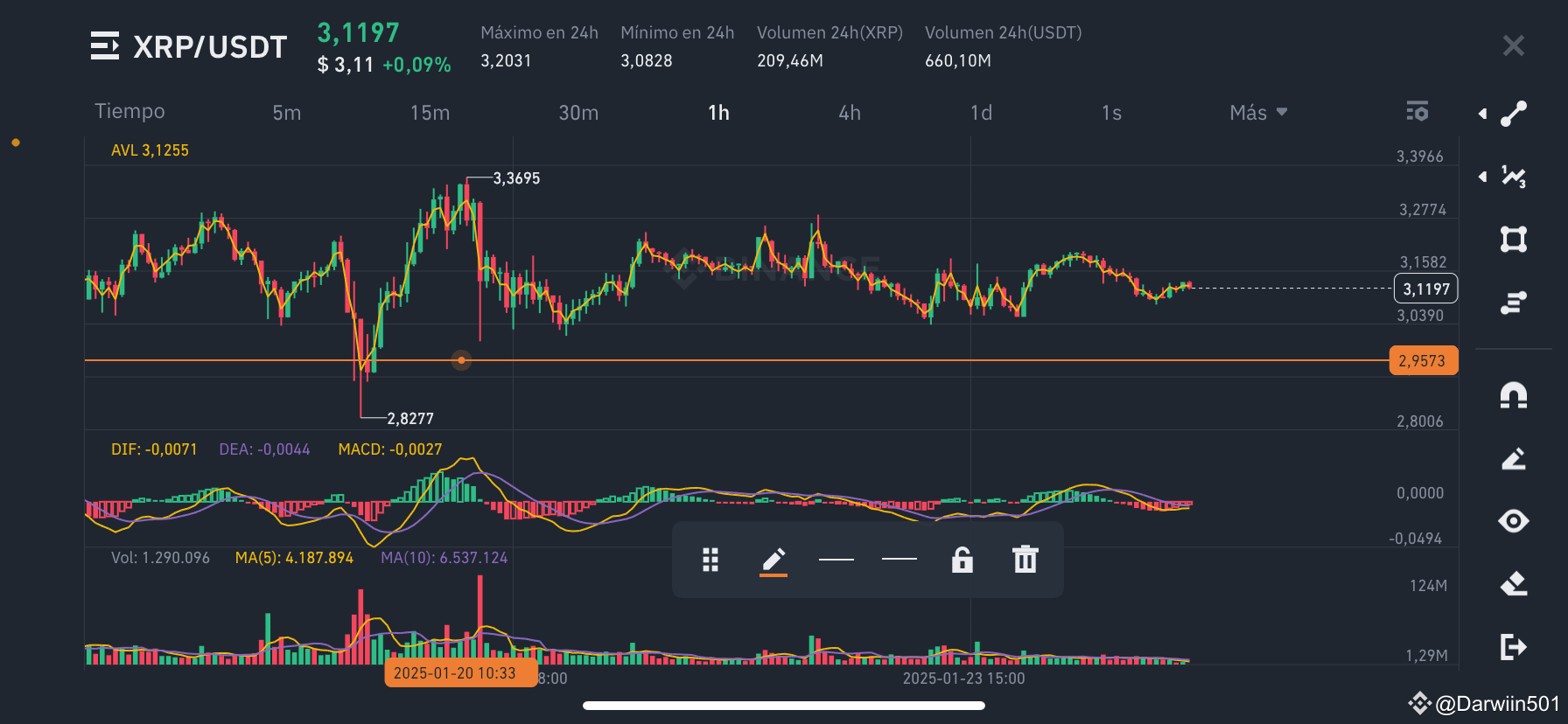
Task: Open the Más timeframe dropdown
Action: (1258, 113)
